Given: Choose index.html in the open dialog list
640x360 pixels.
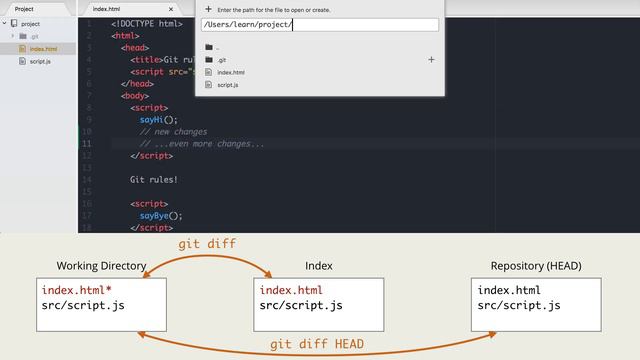Looking at the screenshot, I should coord(231,72).
